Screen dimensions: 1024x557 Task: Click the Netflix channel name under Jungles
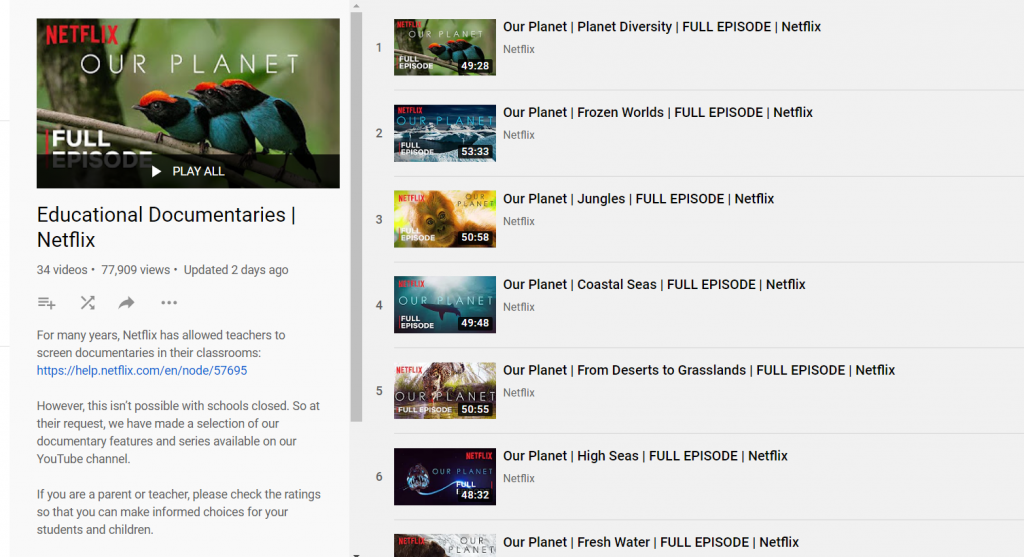[x=519, y=221]
